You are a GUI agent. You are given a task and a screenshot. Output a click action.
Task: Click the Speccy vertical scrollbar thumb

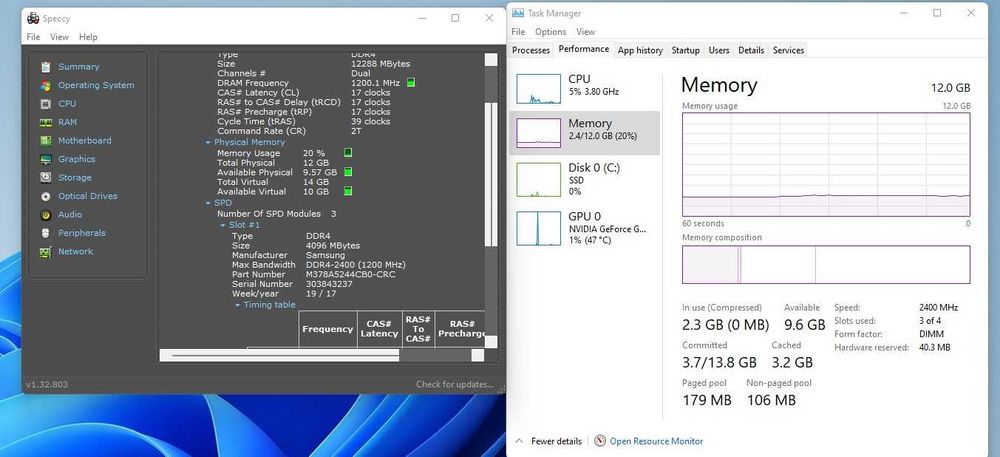[490, 173]
